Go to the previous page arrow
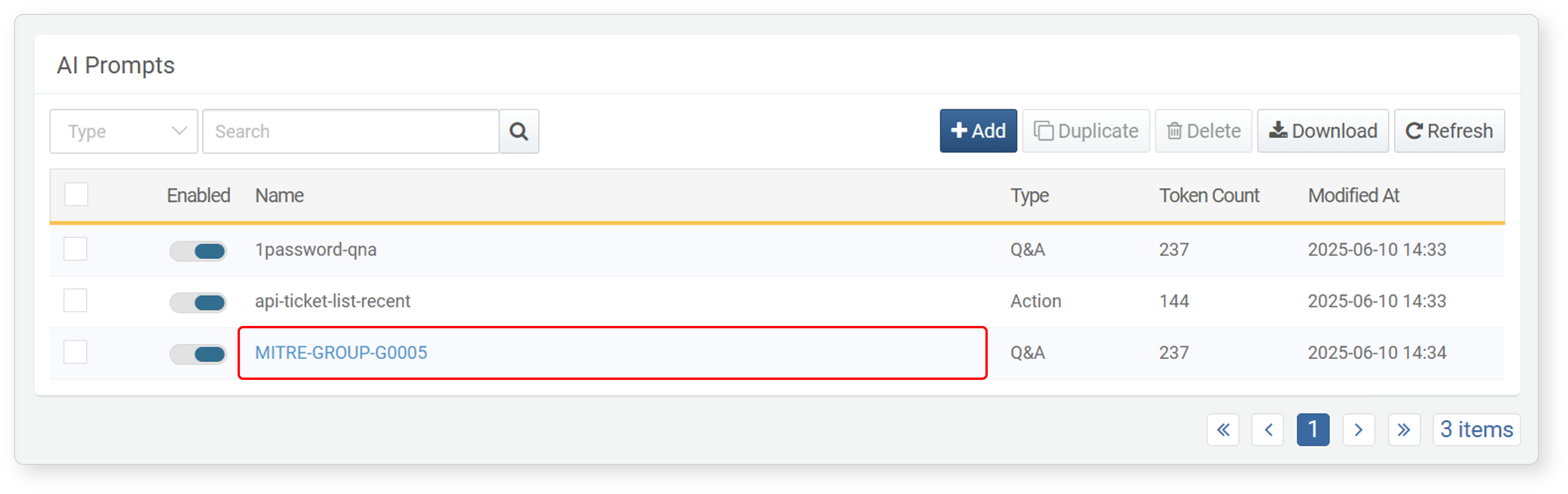Screen dimensions: 1568x494 pos(1268,430)
